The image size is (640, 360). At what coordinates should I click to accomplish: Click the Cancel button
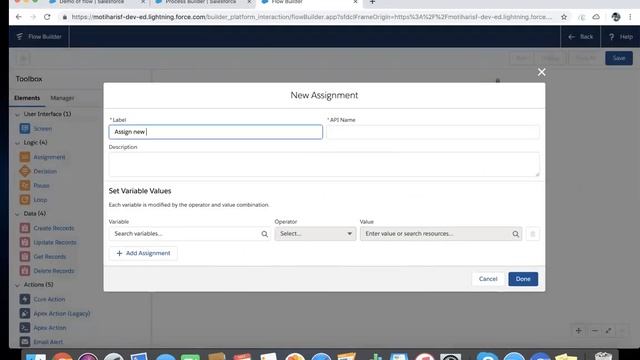coord(488,279)
